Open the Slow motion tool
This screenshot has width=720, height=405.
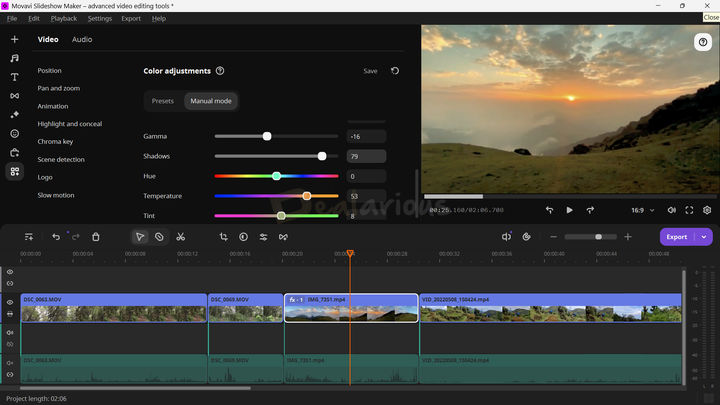(56, 195)
